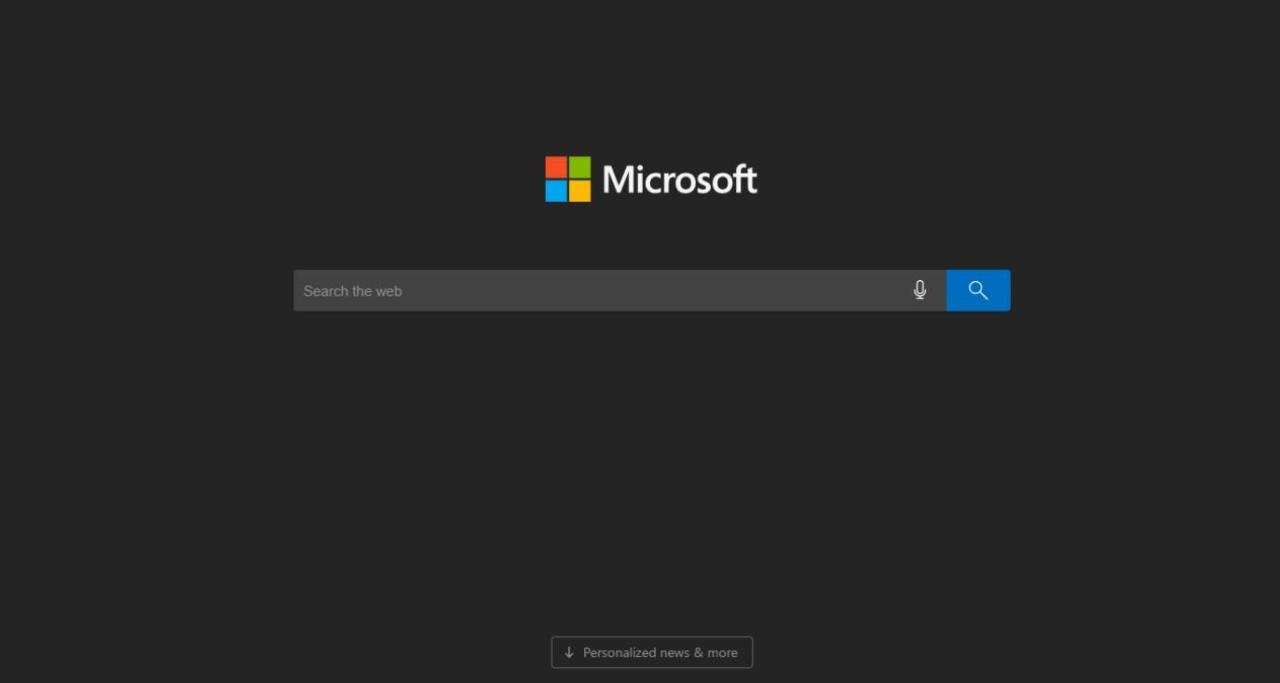
Task: Click search box area left of microphone
Action: tap(850, 290)
